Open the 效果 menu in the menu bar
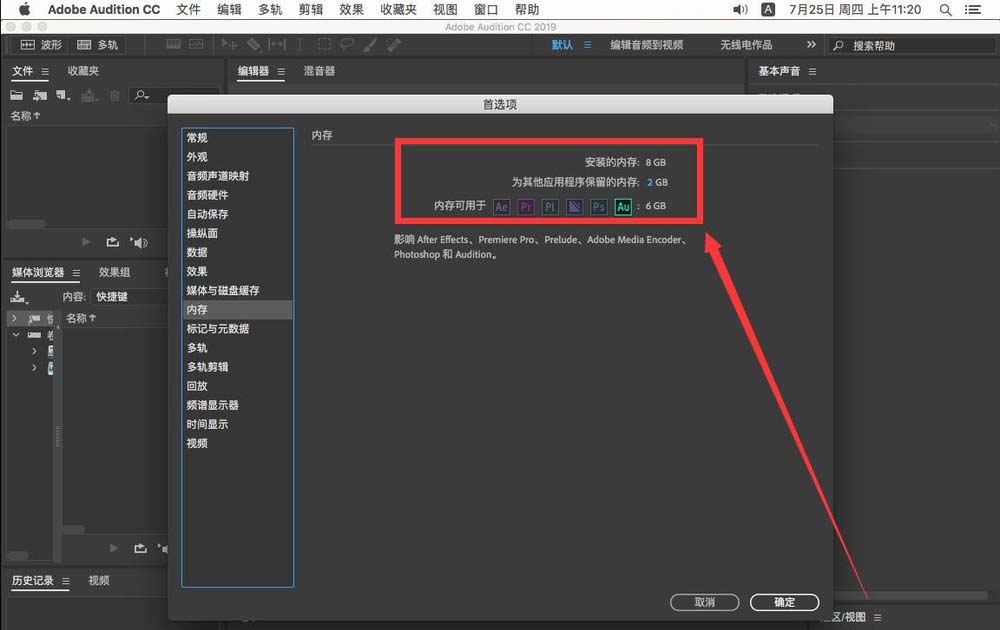 click(351, 9)
